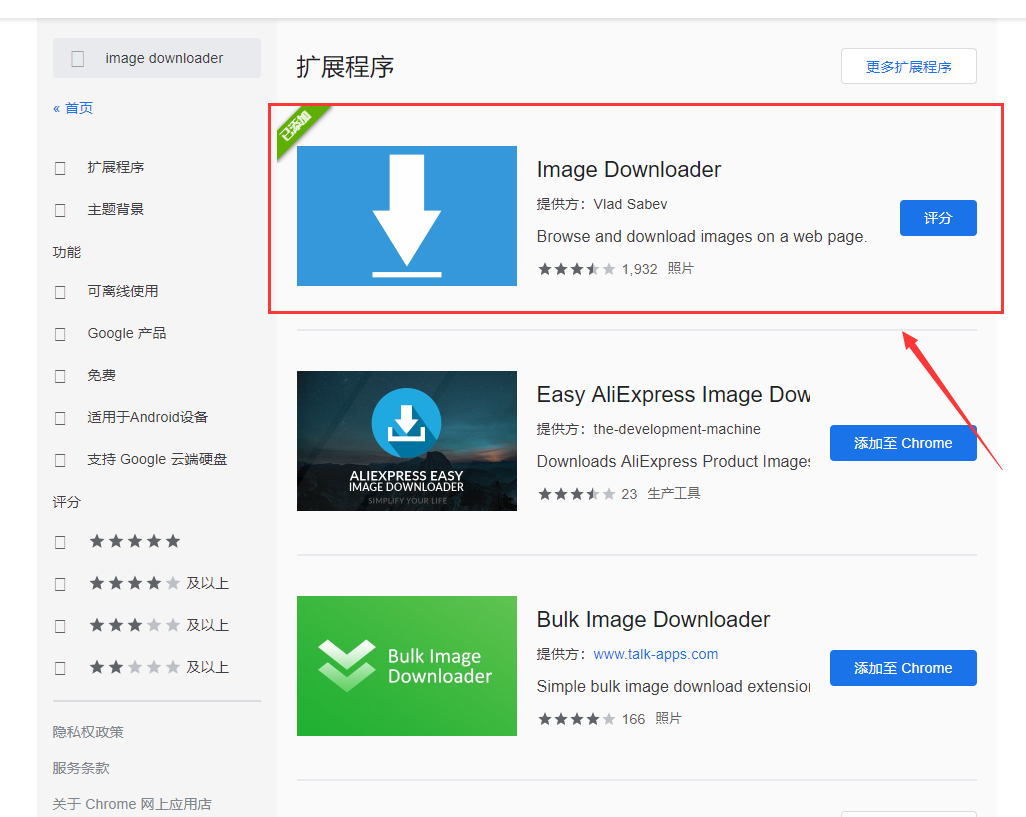Check the 支持 Google 云端硬盘 filter
1026x817 pixels.
point(60,459)
